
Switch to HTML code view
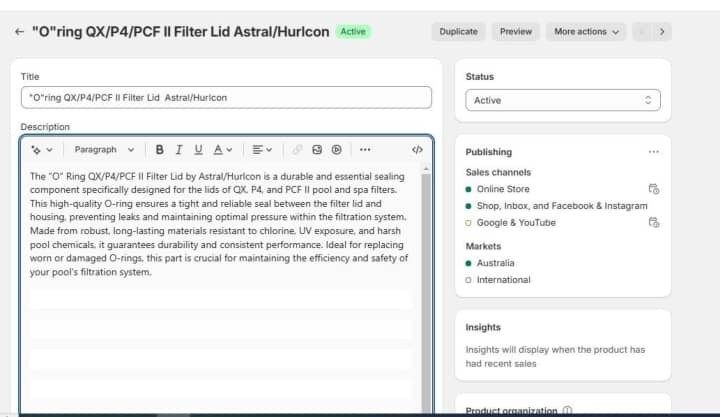[x=417, y=150]
